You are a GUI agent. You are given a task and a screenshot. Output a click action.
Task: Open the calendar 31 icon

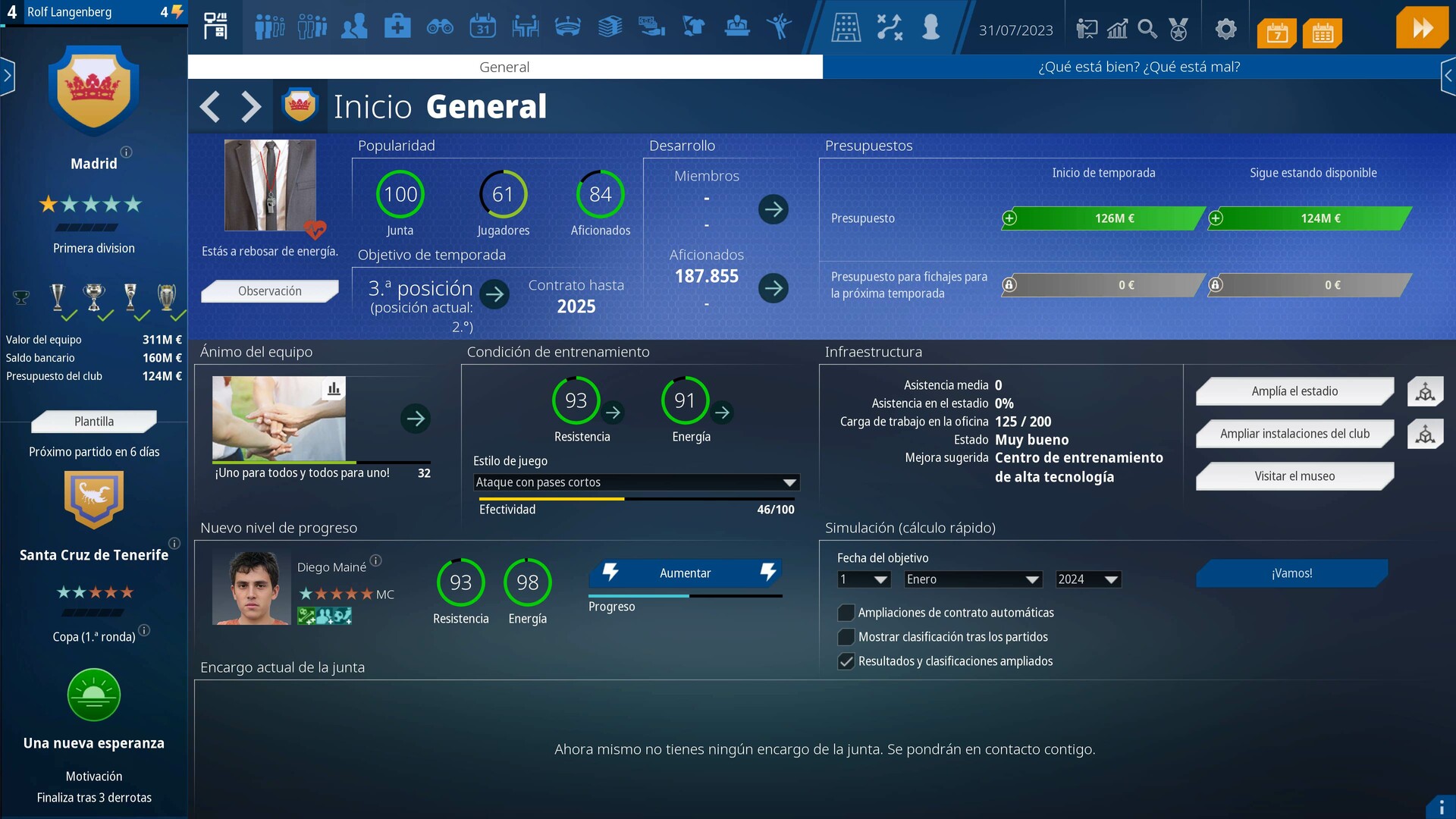(482, 28)
